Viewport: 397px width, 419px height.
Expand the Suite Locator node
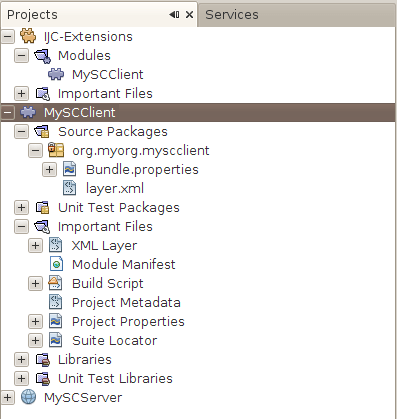[35, 341]
